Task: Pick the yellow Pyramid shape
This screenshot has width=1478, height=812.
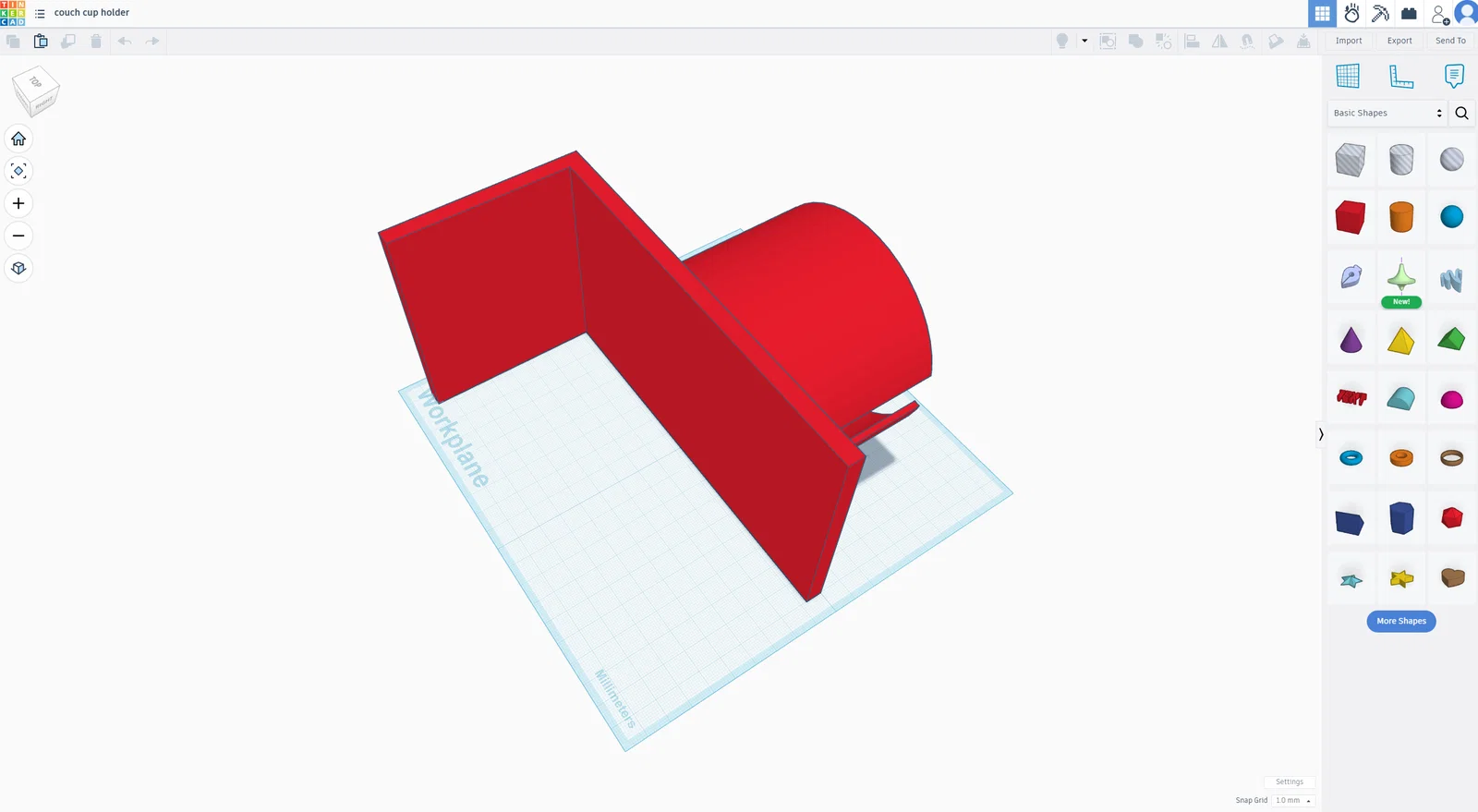Action: pos(1401,341)
